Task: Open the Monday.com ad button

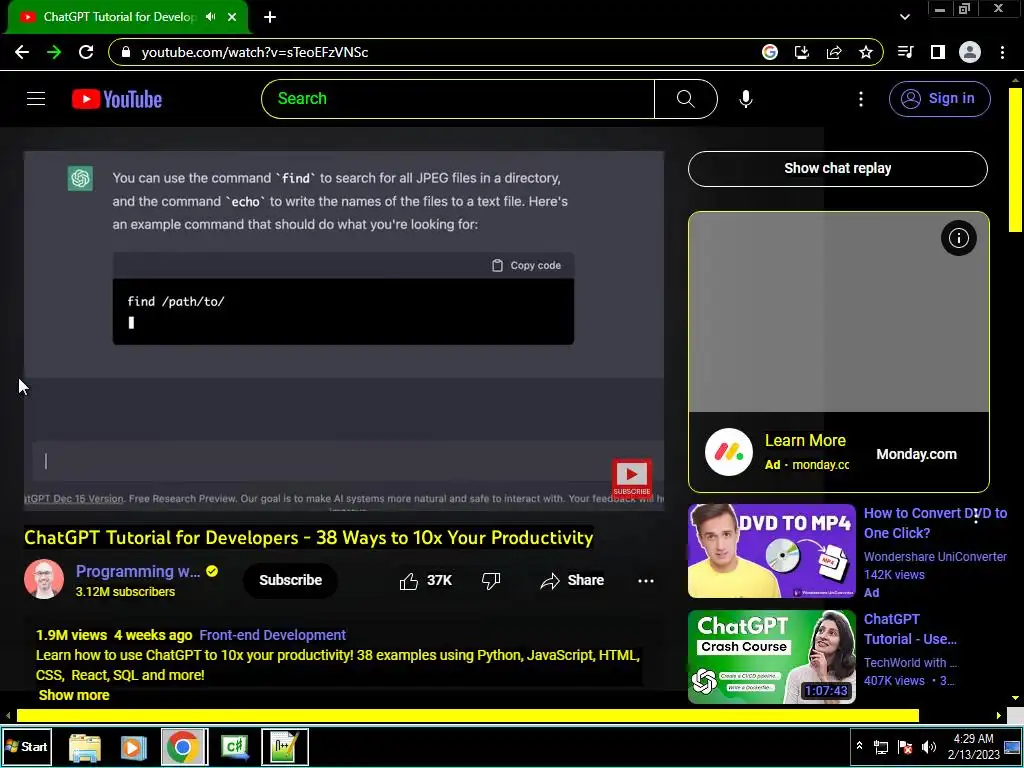Action: (916, 454)
